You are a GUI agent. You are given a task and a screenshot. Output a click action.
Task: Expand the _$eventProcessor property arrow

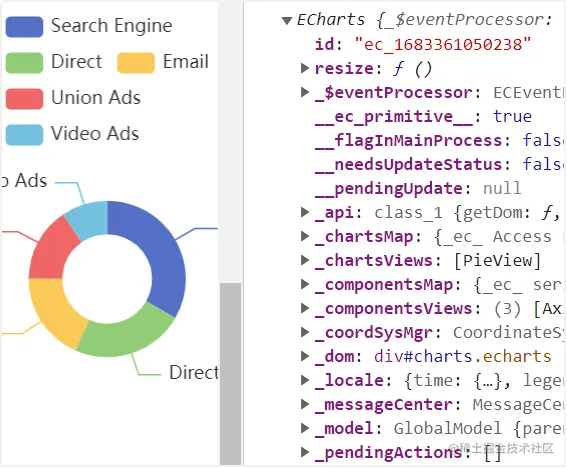coord(305,92)
